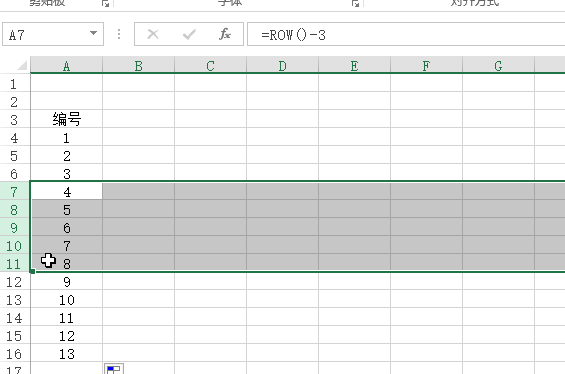Click cell A4 with value 1

click(x=67, y=137)
